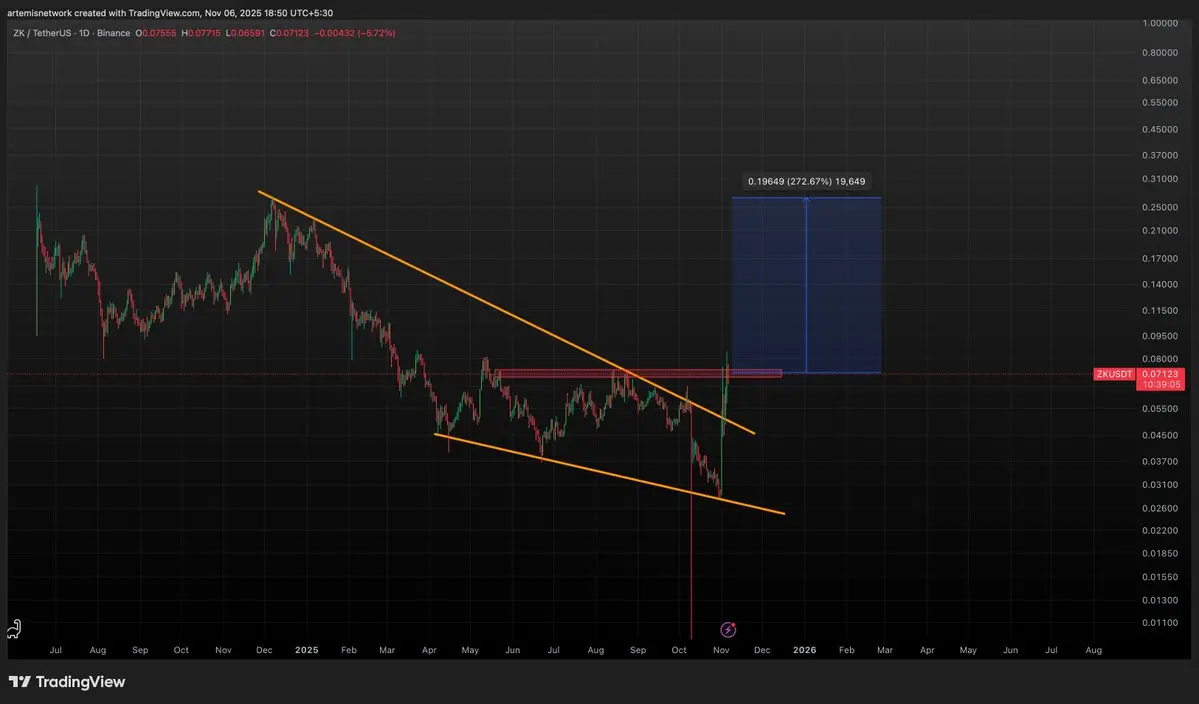Click the 0.02200 price axis label

click(x=1160, y=530)
